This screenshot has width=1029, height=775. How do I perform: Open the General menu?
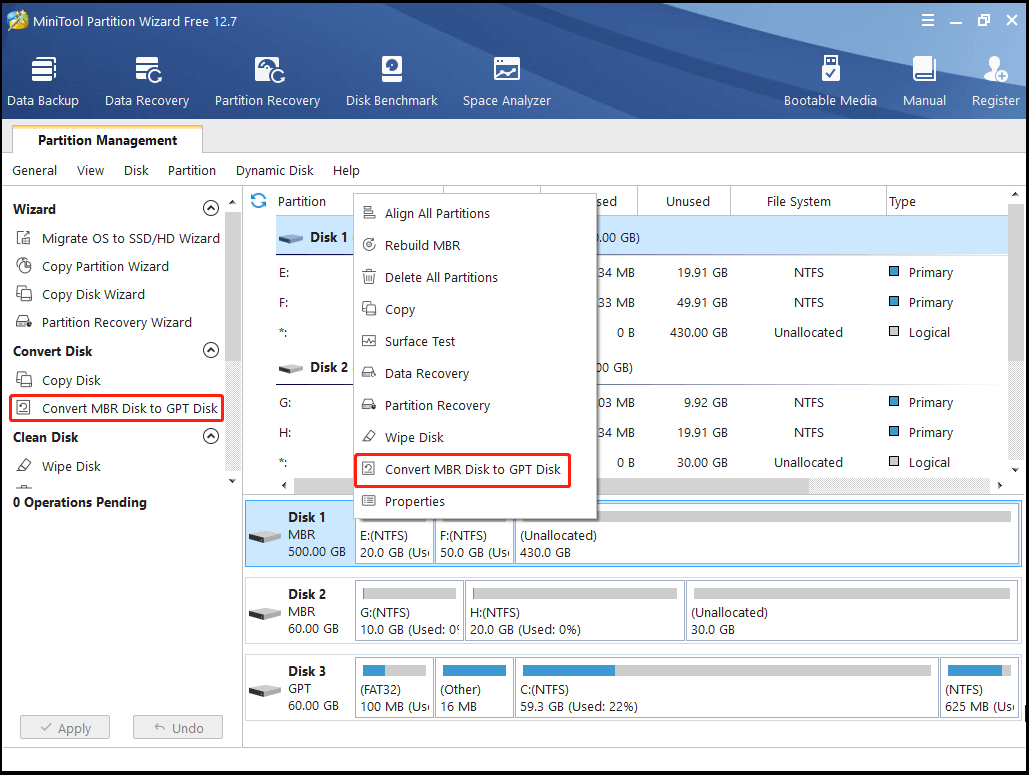point(34,171)
